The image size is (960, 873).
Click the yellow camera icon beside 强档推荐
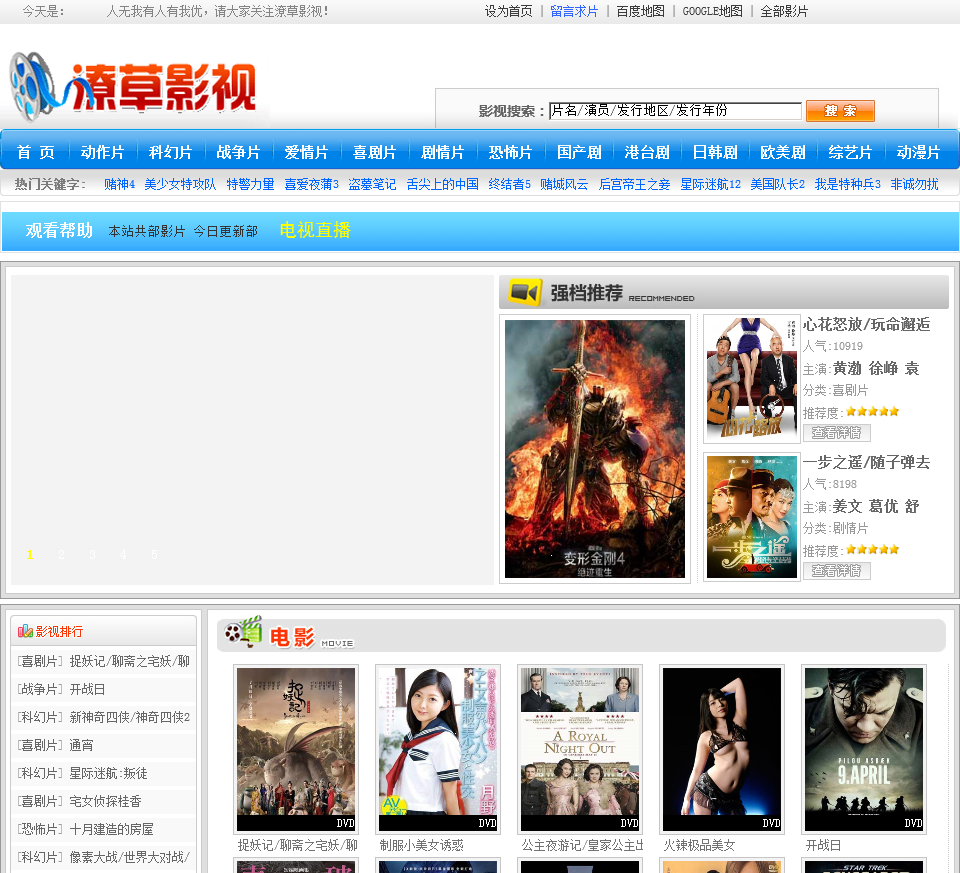(x=525, y=293)
